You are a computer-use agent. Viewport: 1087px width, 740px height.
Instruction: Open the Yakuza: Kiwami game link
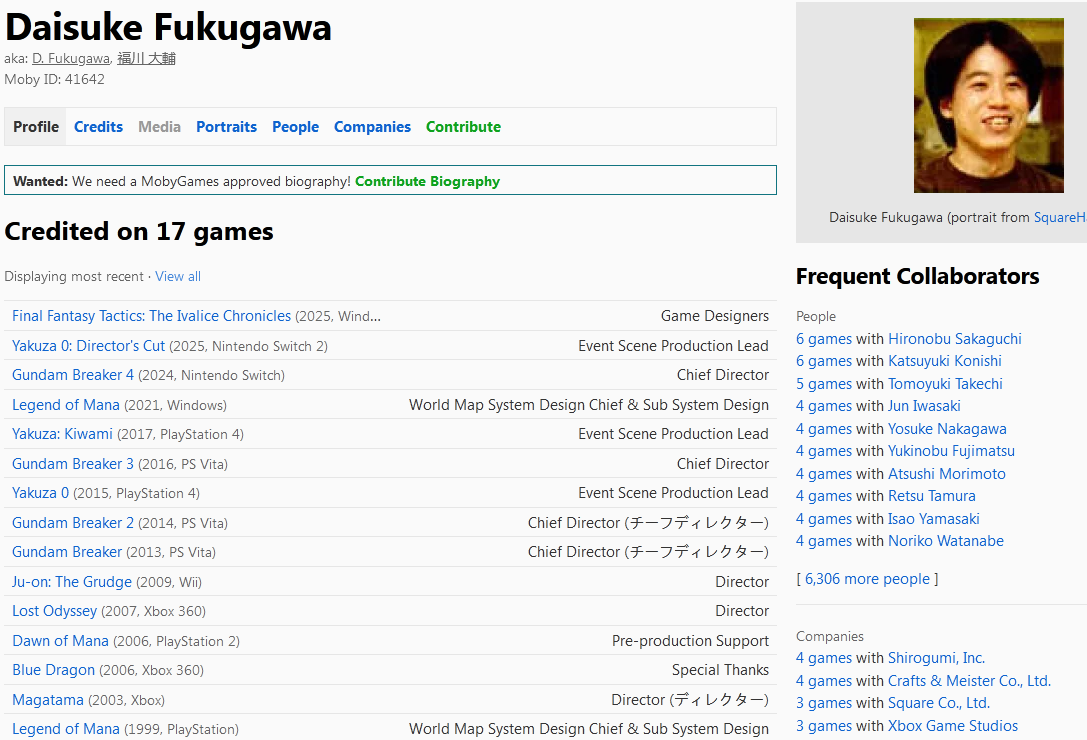[62, 433]
